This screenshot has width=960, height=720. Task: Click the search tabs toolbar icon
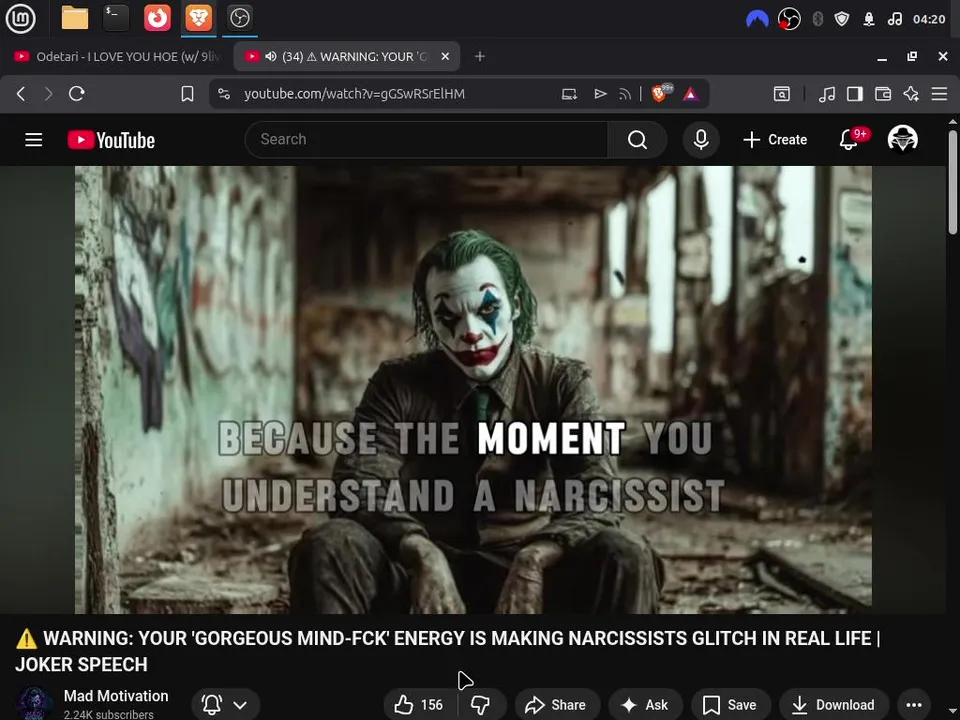tap(782, 94)
